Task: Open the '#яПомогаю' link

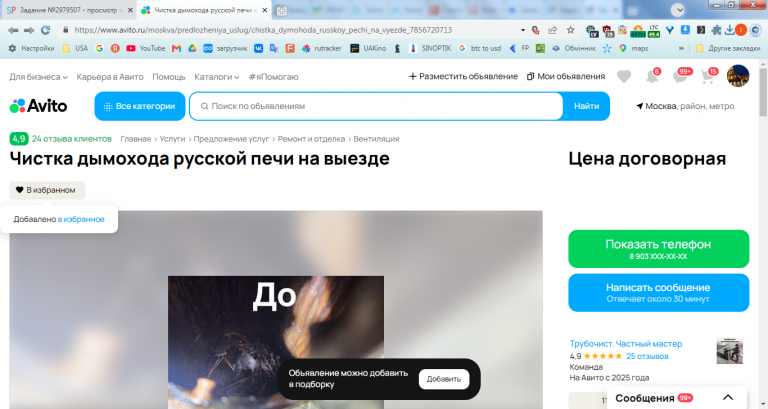Action: point(273,77)
